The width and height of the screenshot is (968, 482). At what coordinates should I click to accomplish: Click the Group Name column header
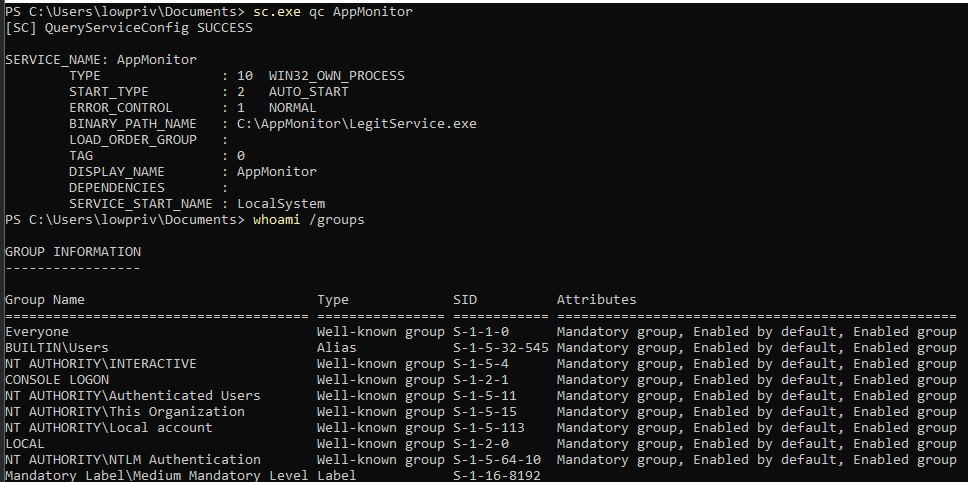tap(44, 300)
